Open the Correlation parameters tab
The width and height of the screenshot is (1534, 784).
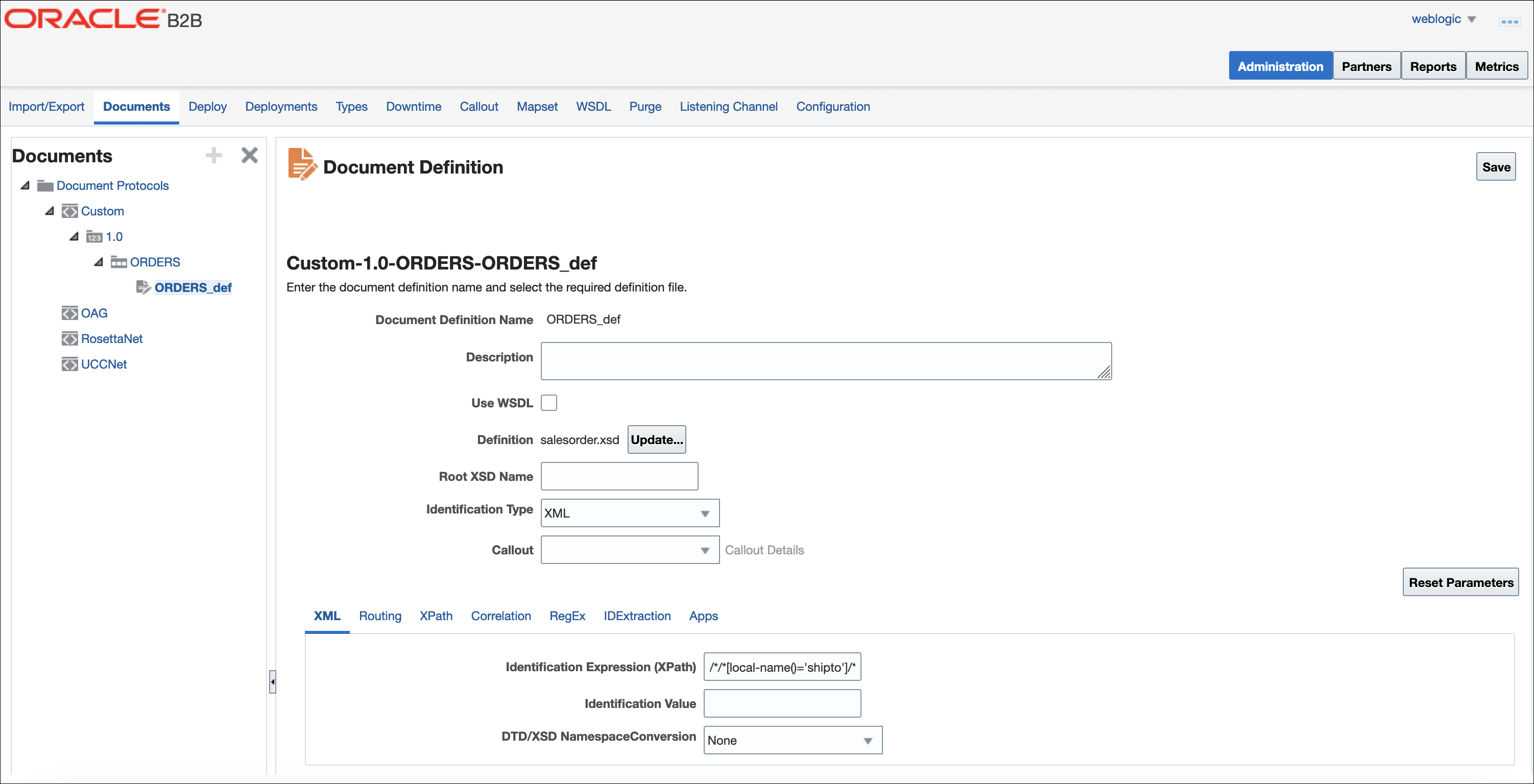coord(501,616)
